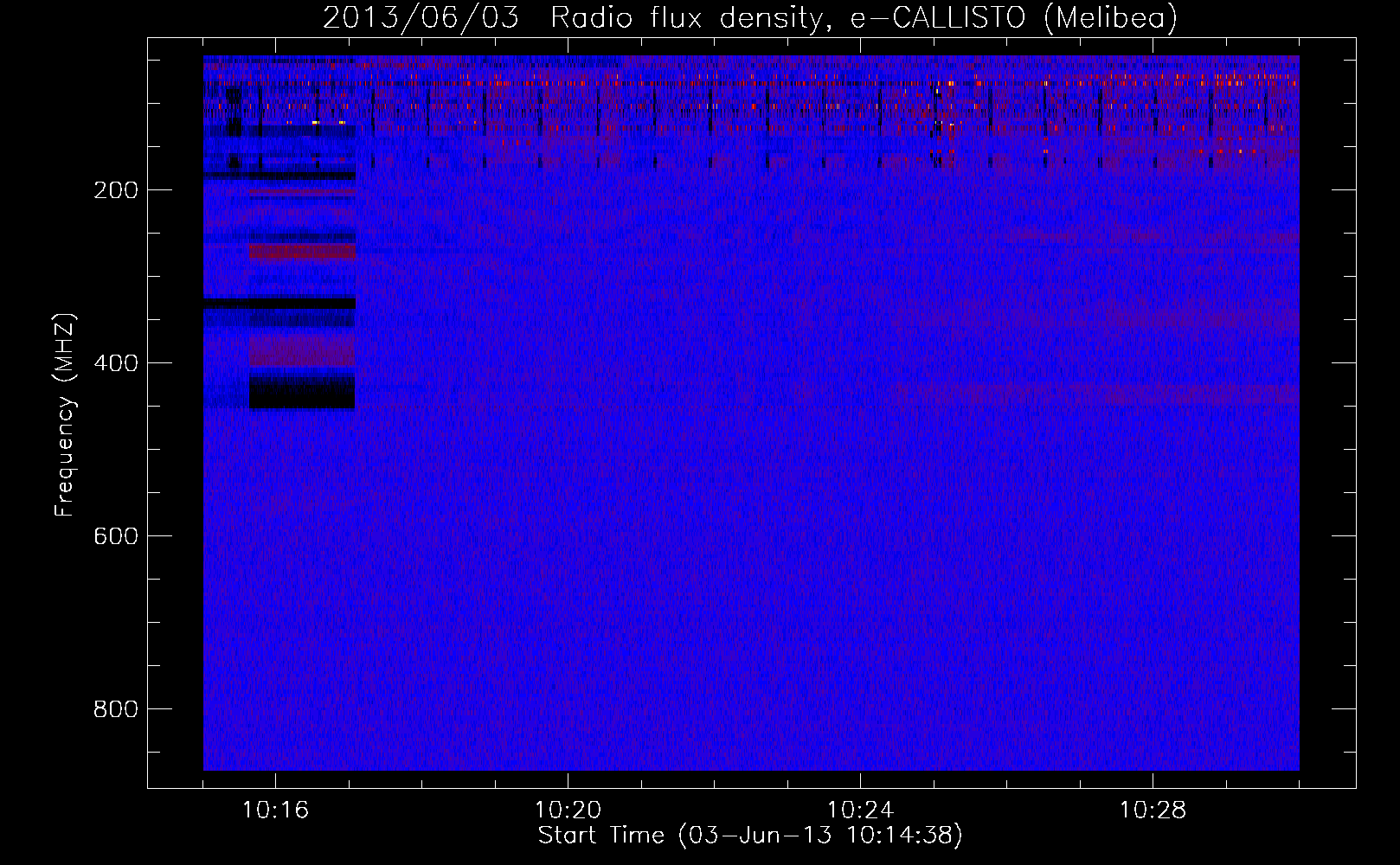
Task: Click the Frequency (MHZ) axis label
Action: click(x=65, y=415)
